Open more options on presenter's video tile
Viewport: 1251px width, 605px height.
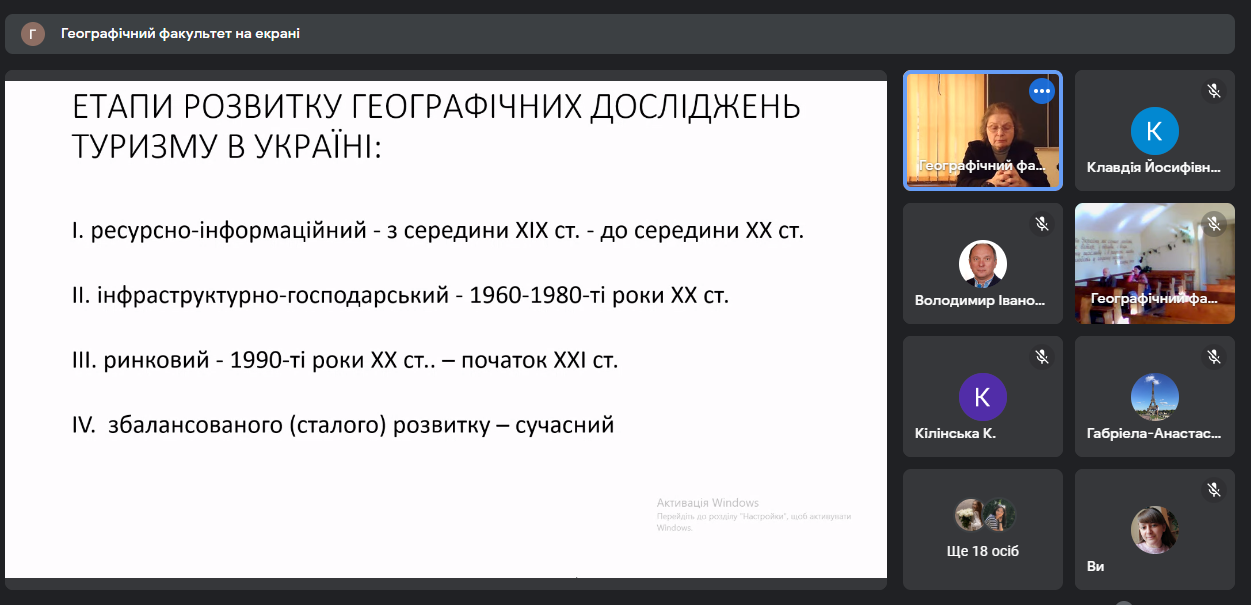(x=1042, y=91)
